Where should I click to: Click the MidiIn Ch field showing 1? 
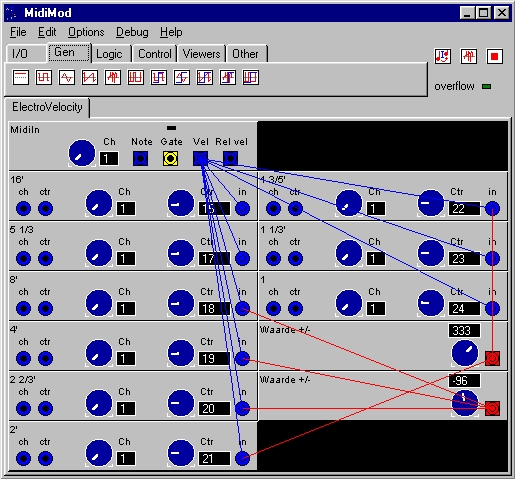109,159
